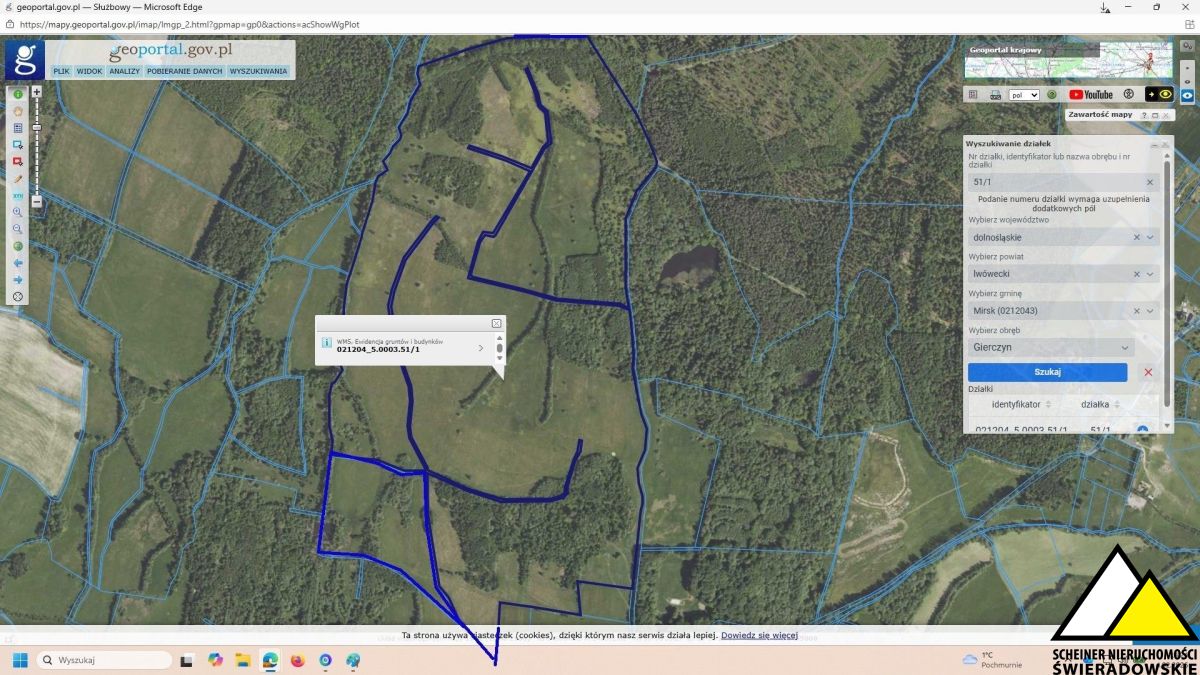Click the blue Szukaj button

click(1047, 372)
